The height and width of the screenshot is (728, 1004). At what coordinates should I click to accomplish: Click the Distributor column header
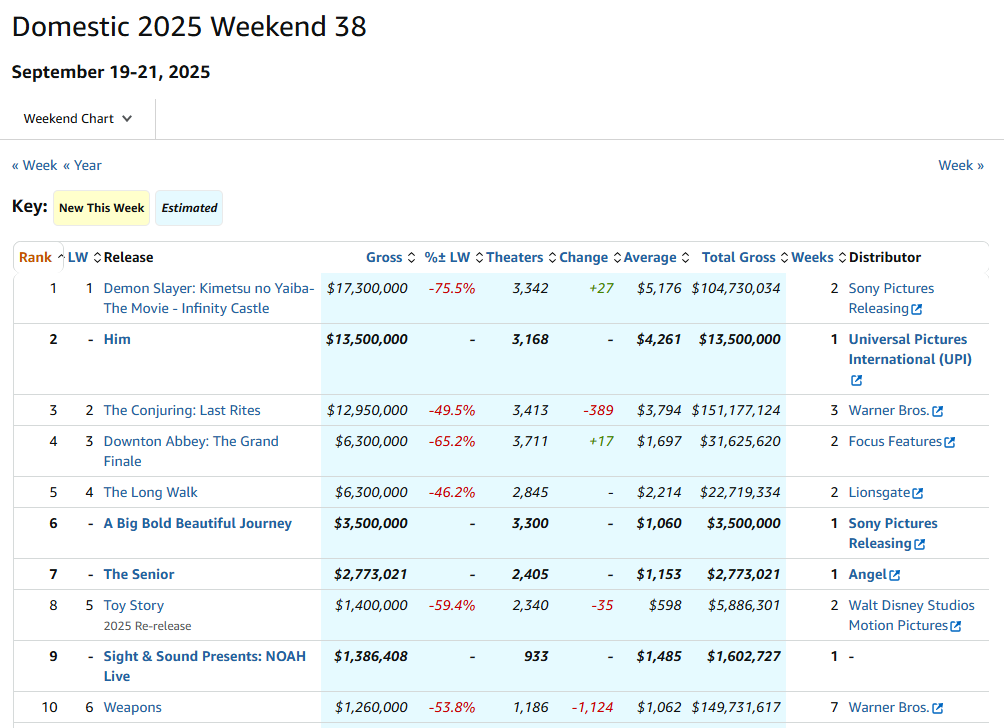coord(884,257)
